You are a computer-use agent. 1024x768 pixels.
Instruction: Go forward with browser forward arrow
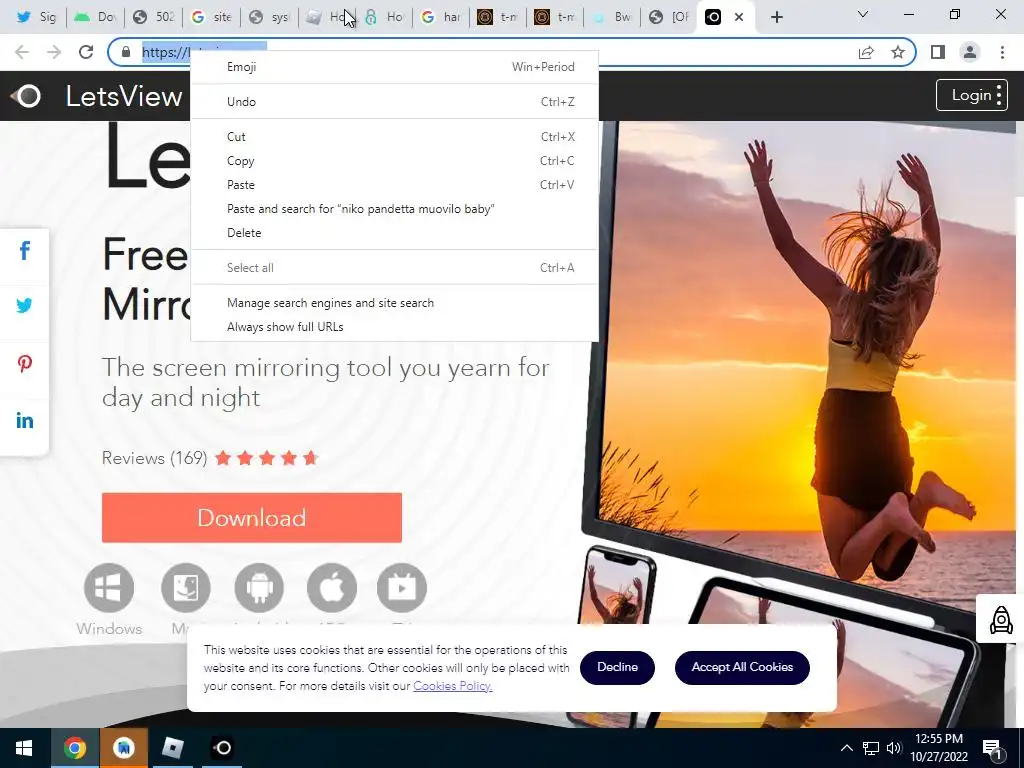pyautogui.click(x=54, y=52)
